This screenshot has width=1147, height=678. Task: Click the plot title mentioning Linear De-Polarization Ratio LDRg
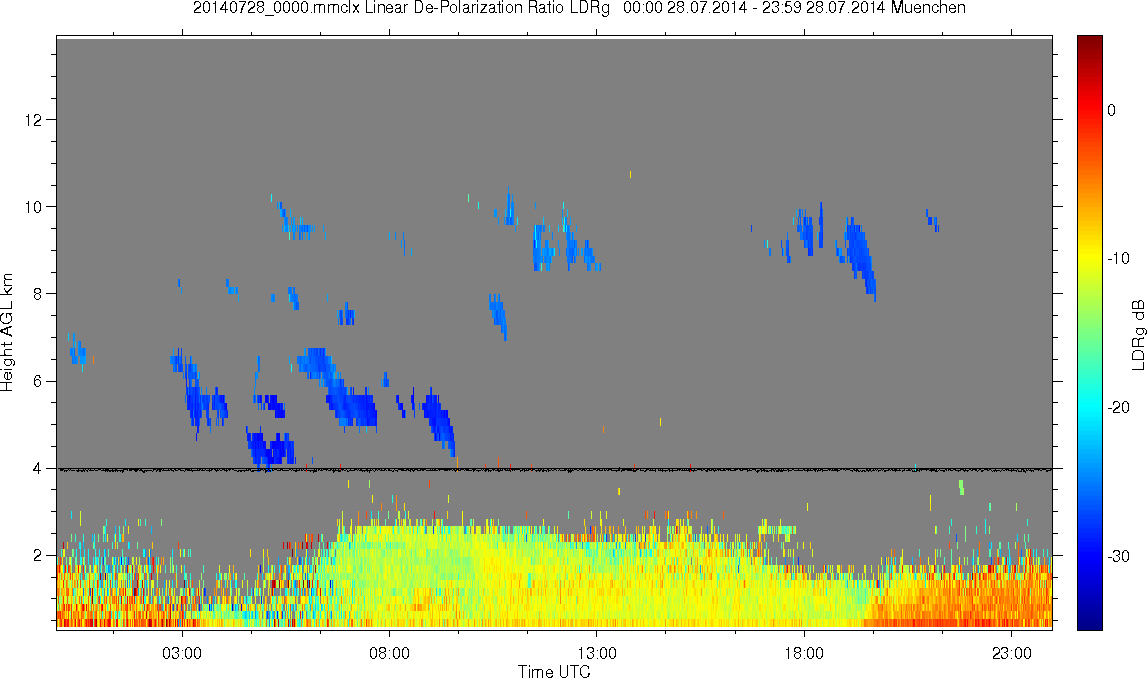coord(579,8)
